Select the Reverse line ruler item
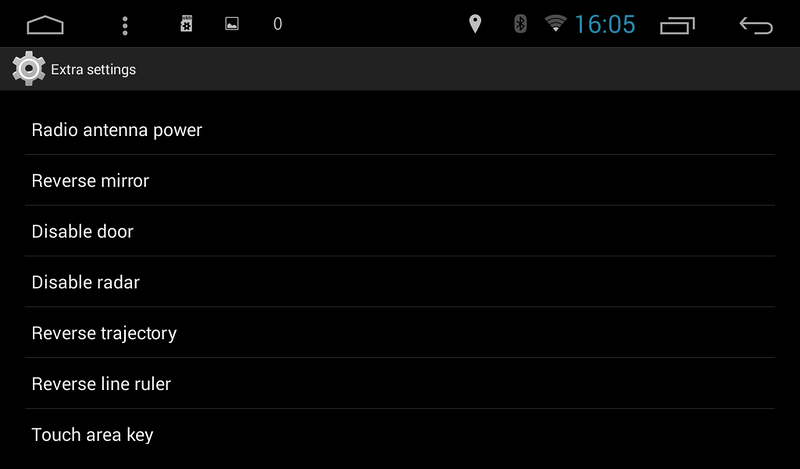This screenshot has width=800, height=469. coord(400,383)
